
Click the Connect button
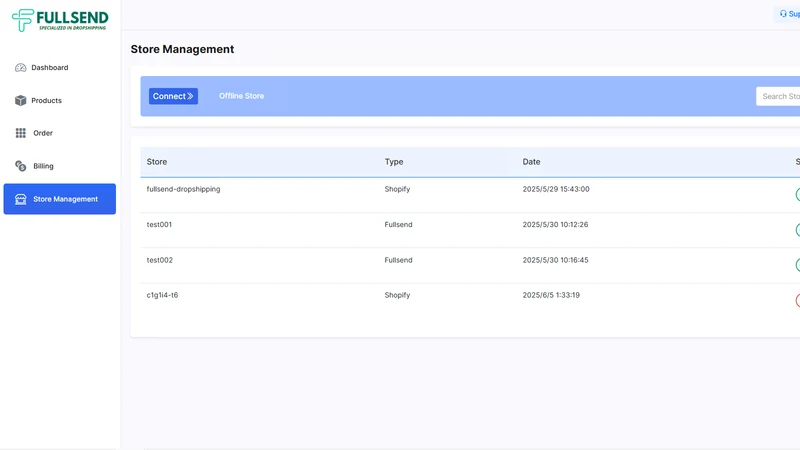click(x=173, y=96)
